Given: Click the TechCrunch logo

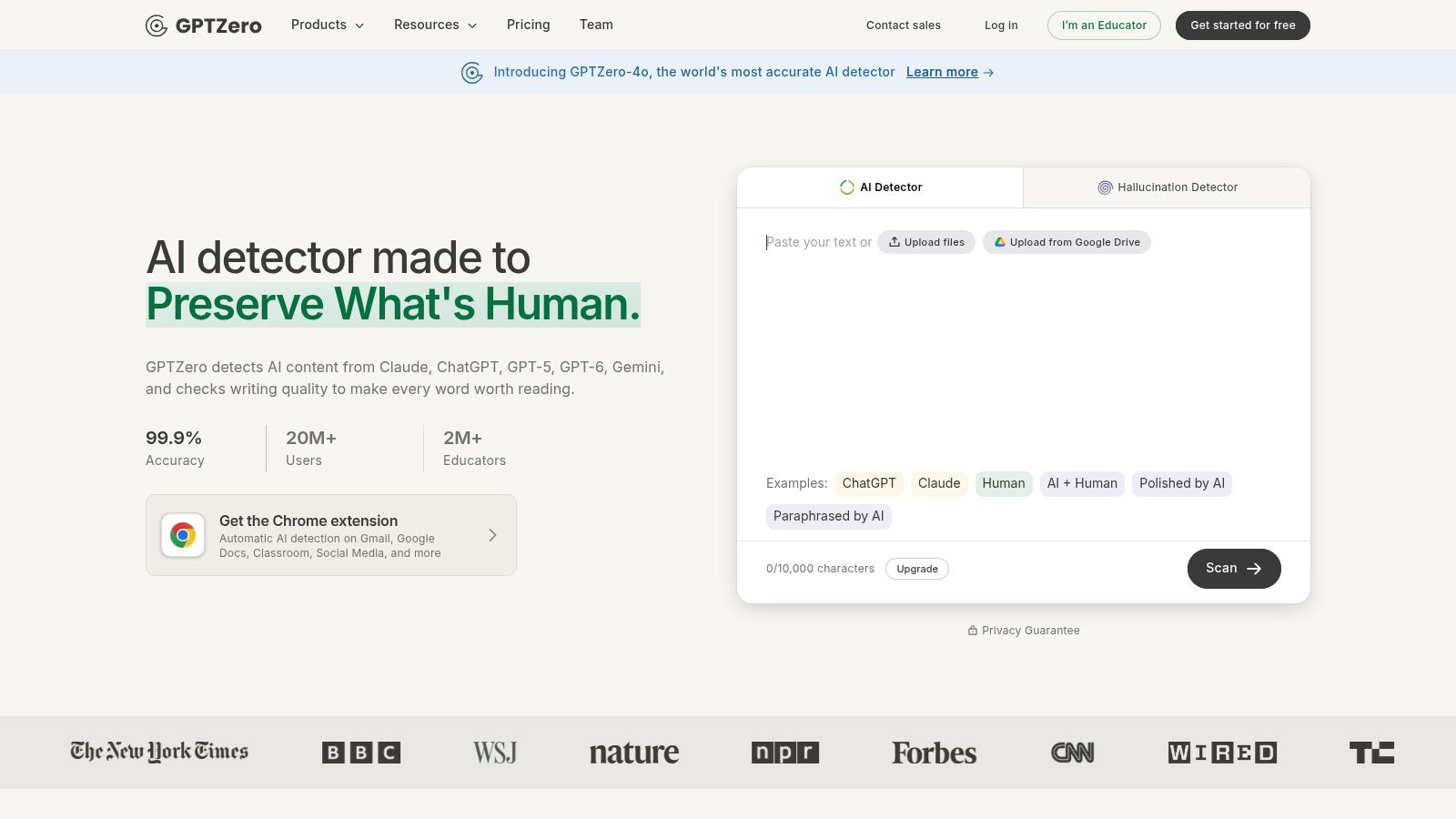Looking at the screenshot, I should tap(1371, 753).
